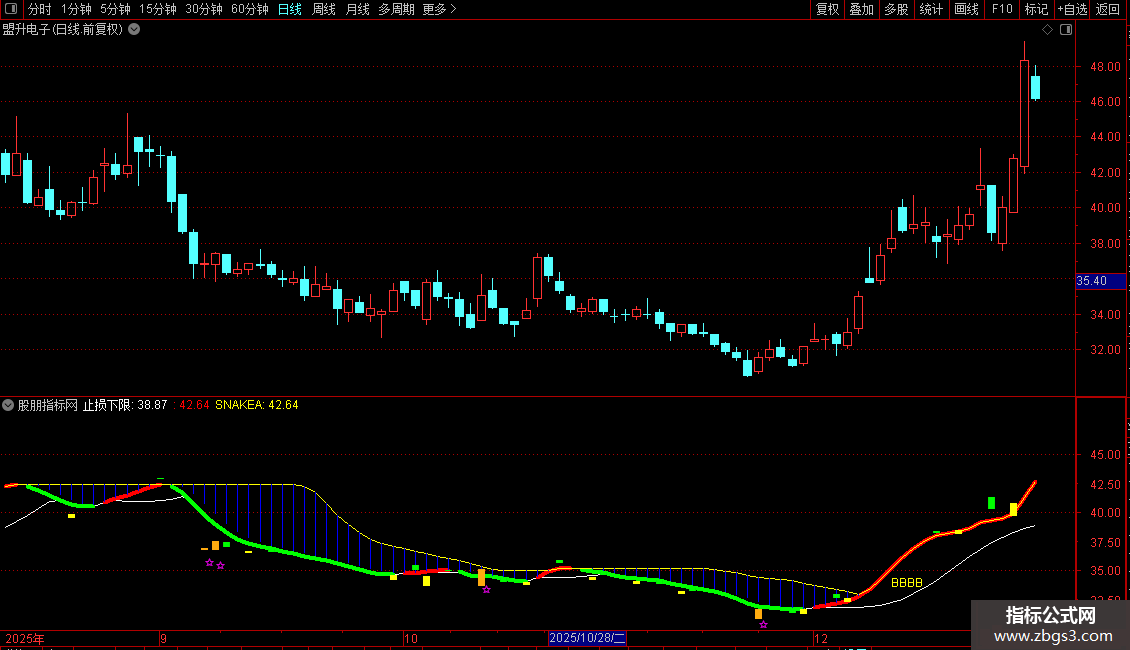Select the 2025/10/28 date marker

coord(587,638)
